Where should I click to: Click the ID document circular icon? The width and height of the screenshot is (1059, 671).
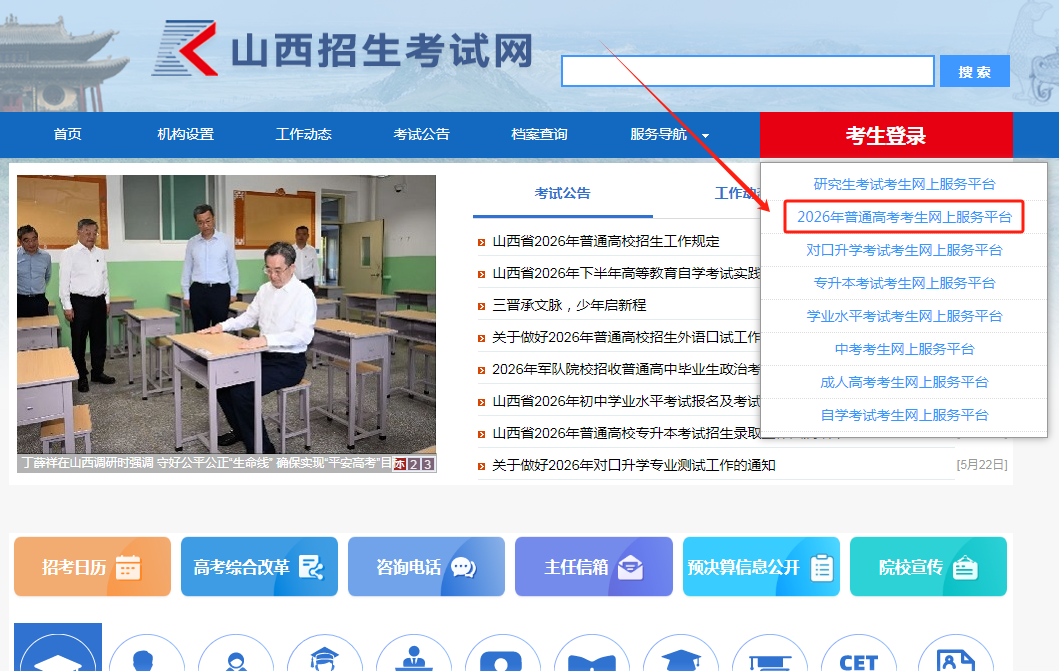tap(956, 653)
